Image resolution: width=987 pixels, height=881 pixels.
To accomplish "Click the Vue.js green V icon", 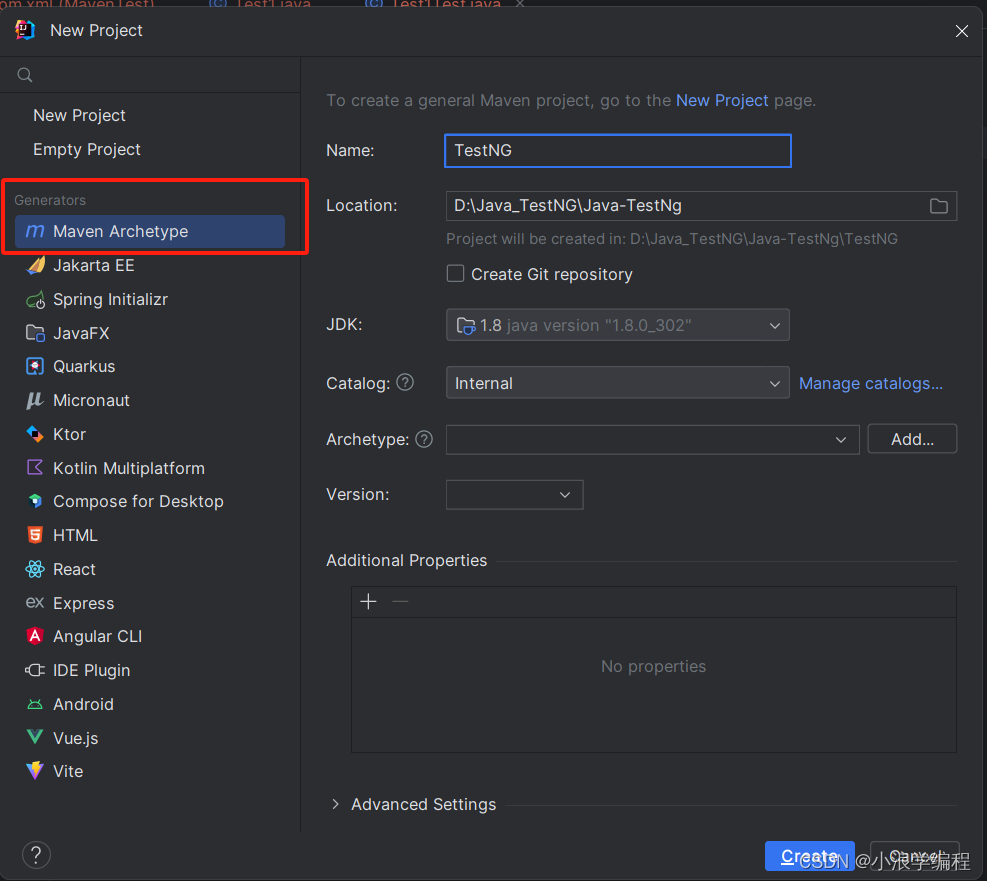I will (x=35, y=737).
